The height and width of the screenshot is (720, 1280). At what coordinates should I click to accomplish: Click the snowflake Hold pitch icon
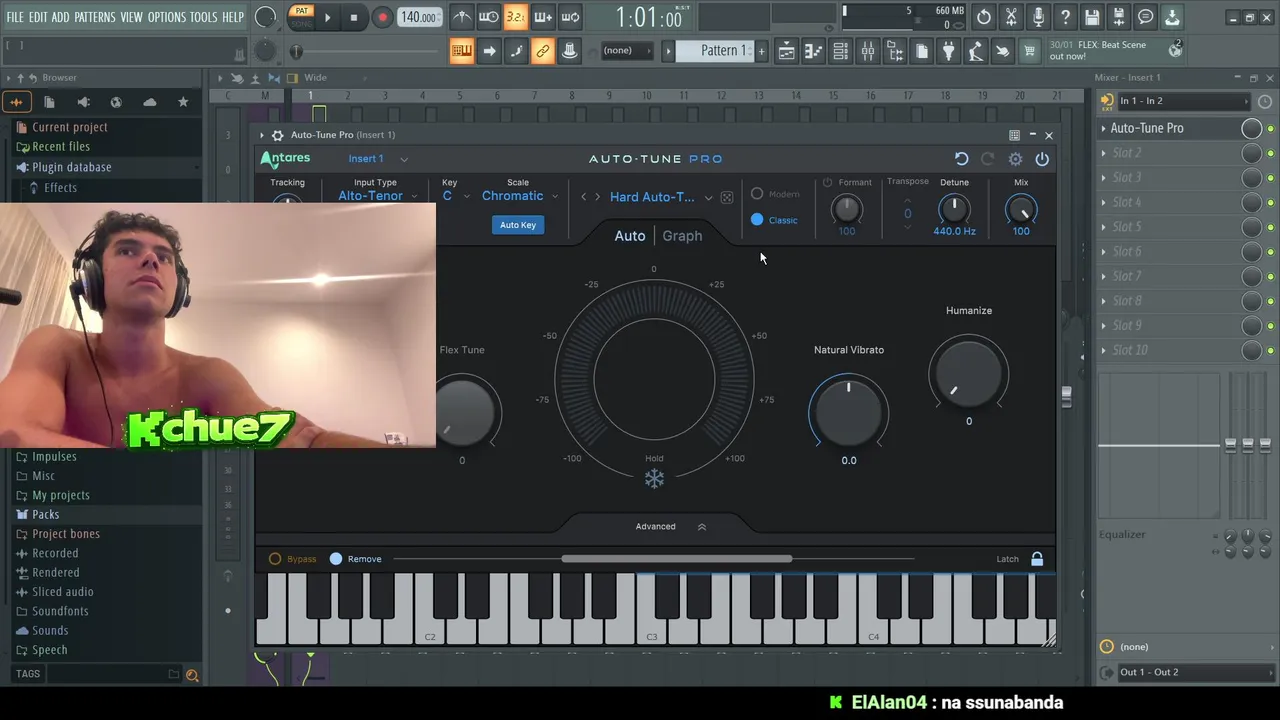tap(654, 479)
